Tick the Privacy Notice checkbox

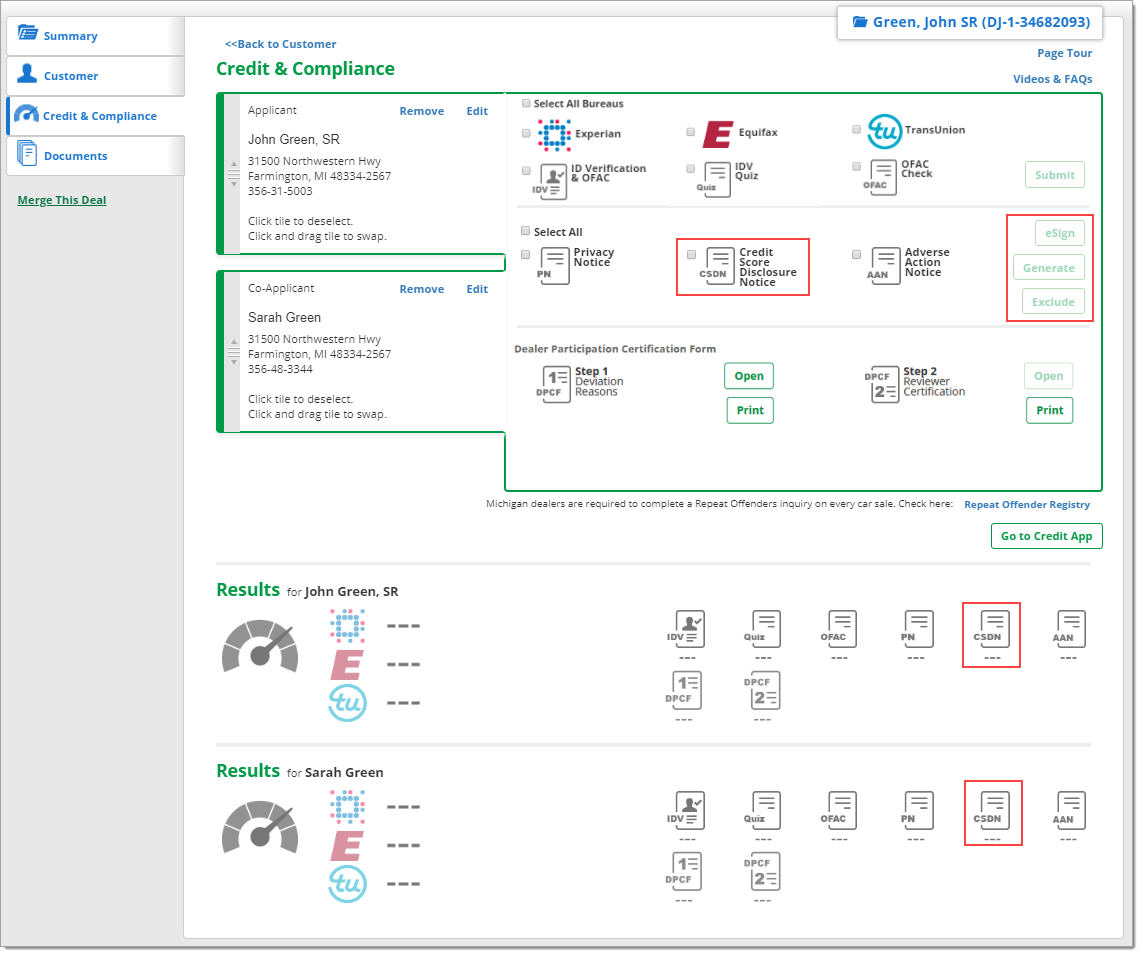(x=525, y=254)
